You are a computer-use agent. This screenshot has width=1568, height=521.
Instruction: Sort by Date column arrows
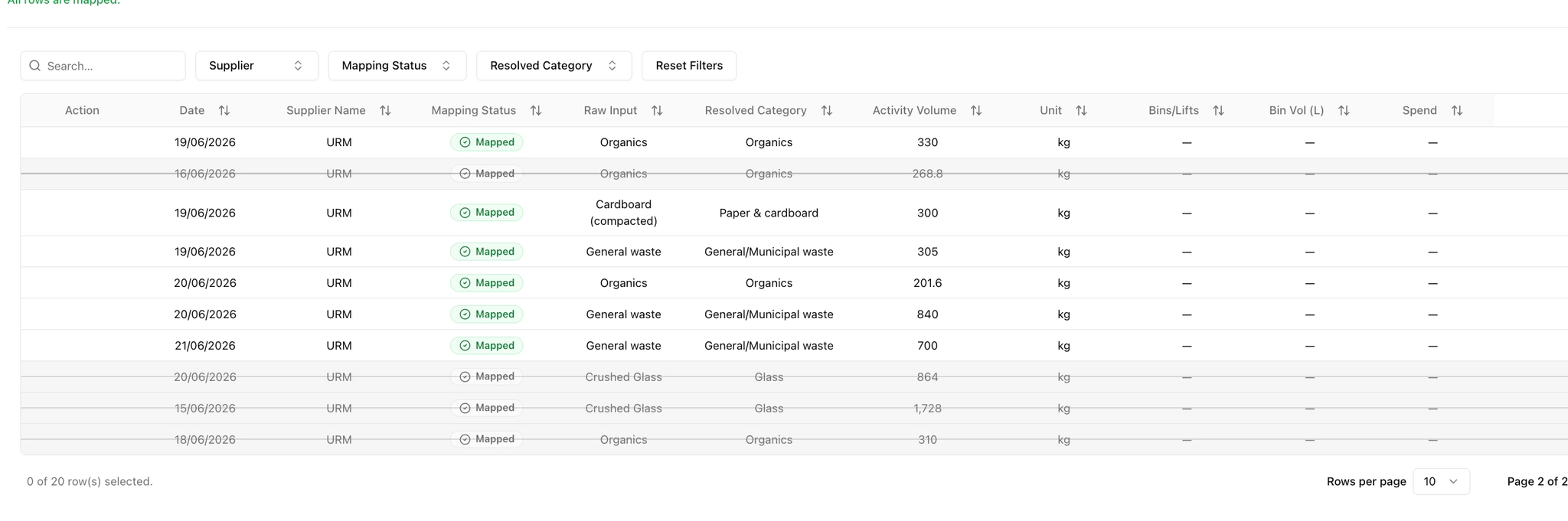tap(224, 110)
